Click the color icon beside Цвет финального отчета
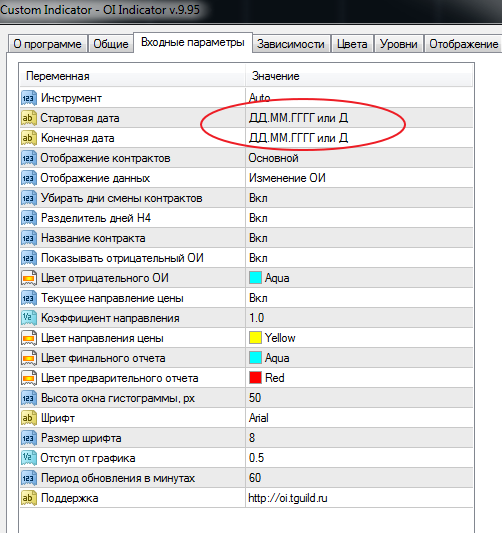The image size is (502, 533). click(29, 358)
